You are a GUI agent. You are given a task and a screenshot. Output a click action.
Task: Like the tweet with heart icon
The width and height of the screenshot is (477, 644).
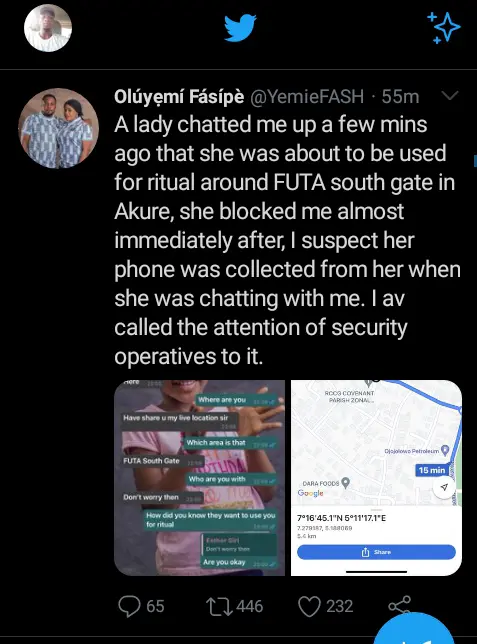pos(309,607)
